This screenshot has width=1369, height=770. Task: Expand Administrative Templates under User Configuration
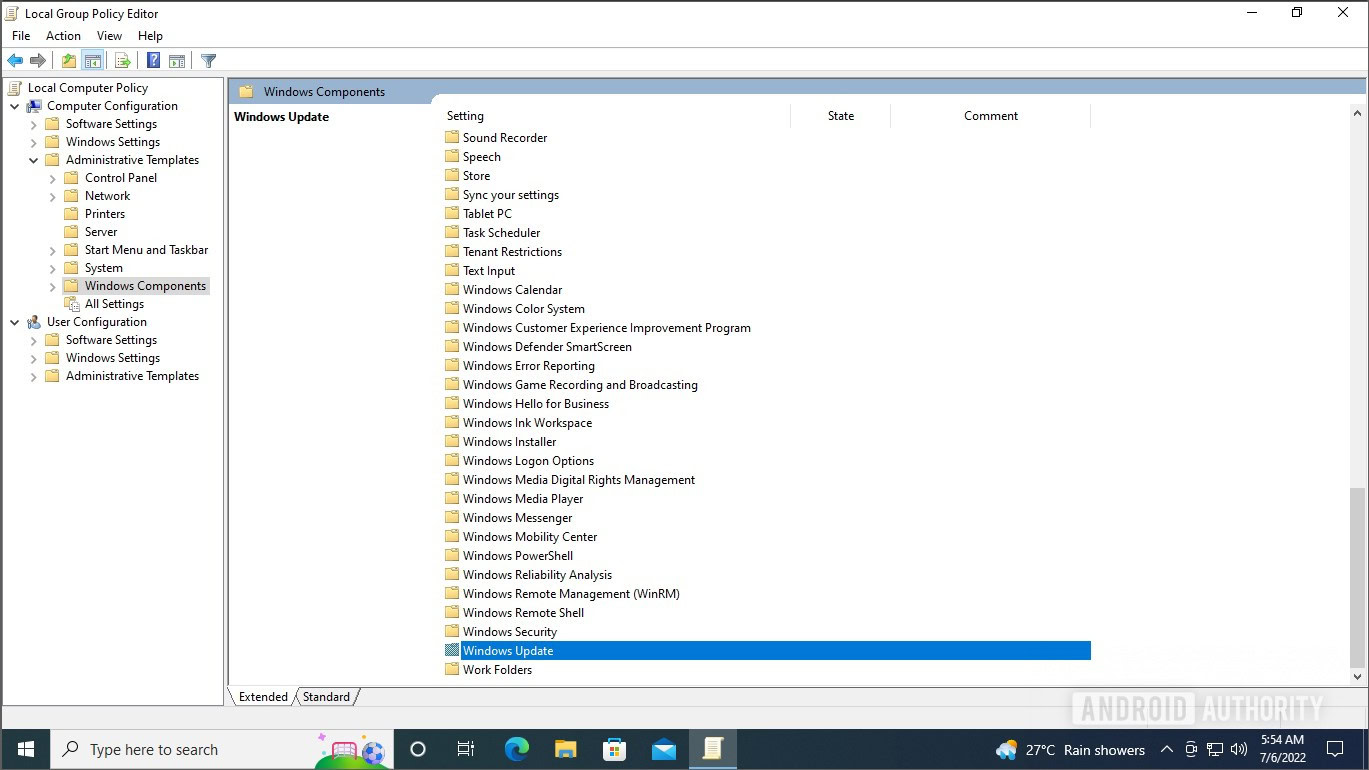pos(33,376)
